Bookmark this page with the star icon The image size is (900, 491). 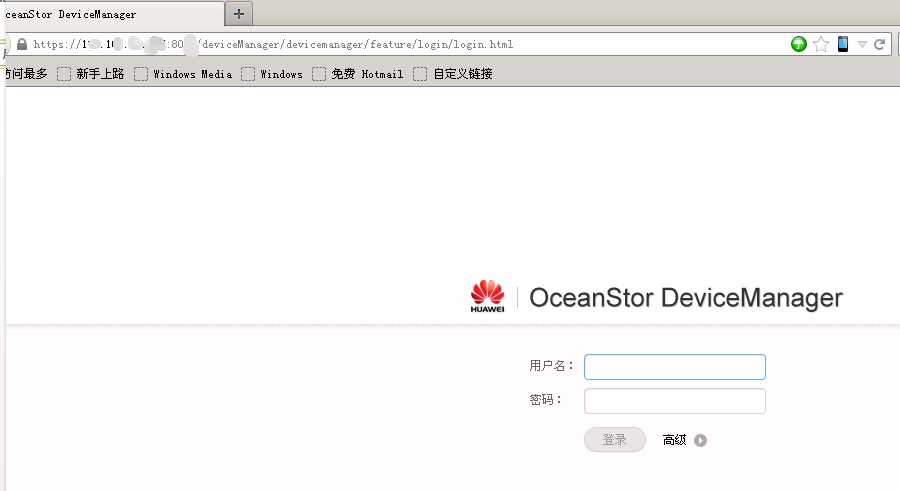coord(821,44)
